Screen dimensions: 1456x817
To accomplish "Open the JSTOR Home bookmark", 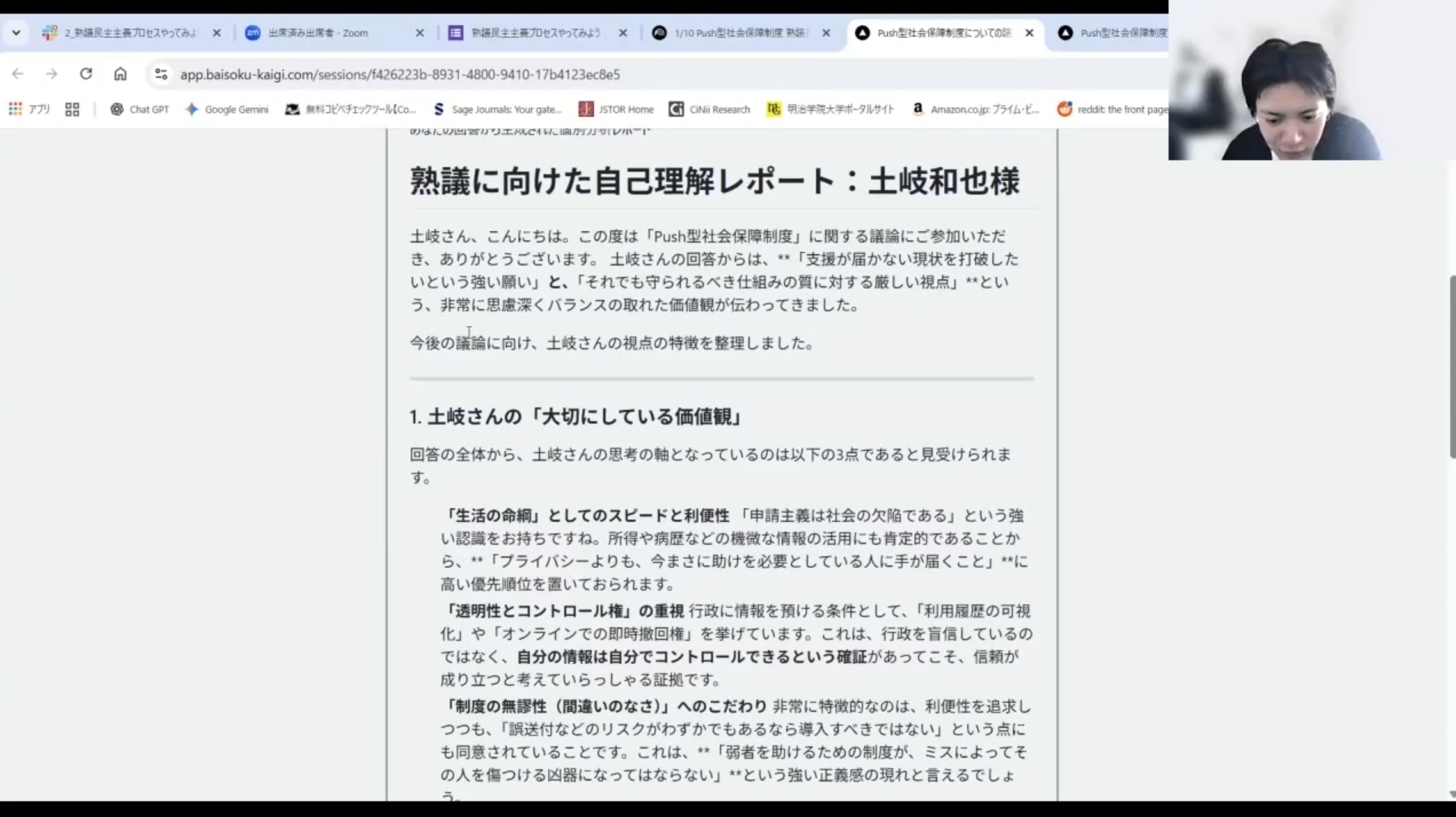I will click(616, 109).
